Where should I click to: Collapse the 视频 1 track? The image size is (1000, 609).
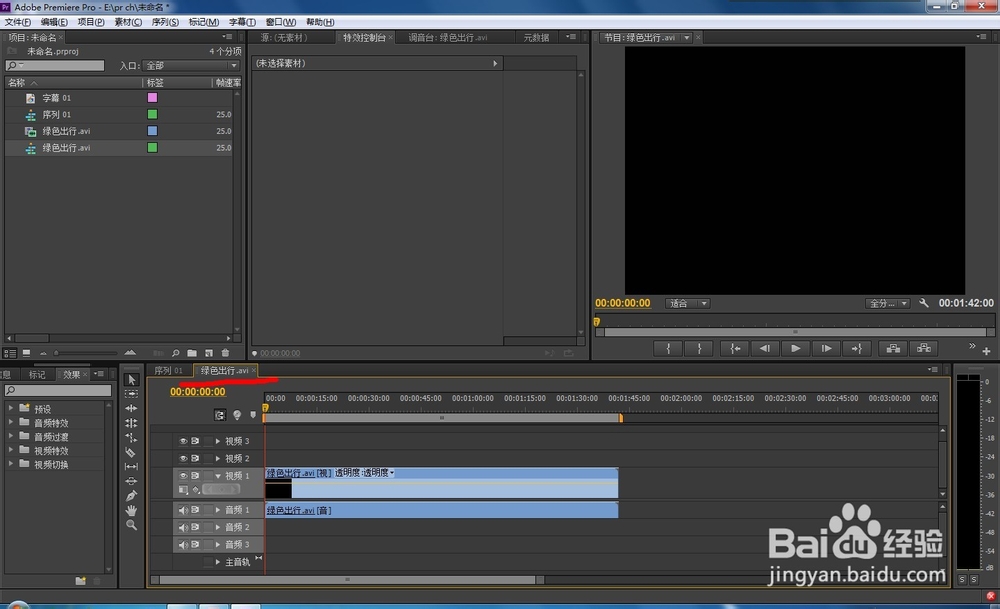[218, 476]
